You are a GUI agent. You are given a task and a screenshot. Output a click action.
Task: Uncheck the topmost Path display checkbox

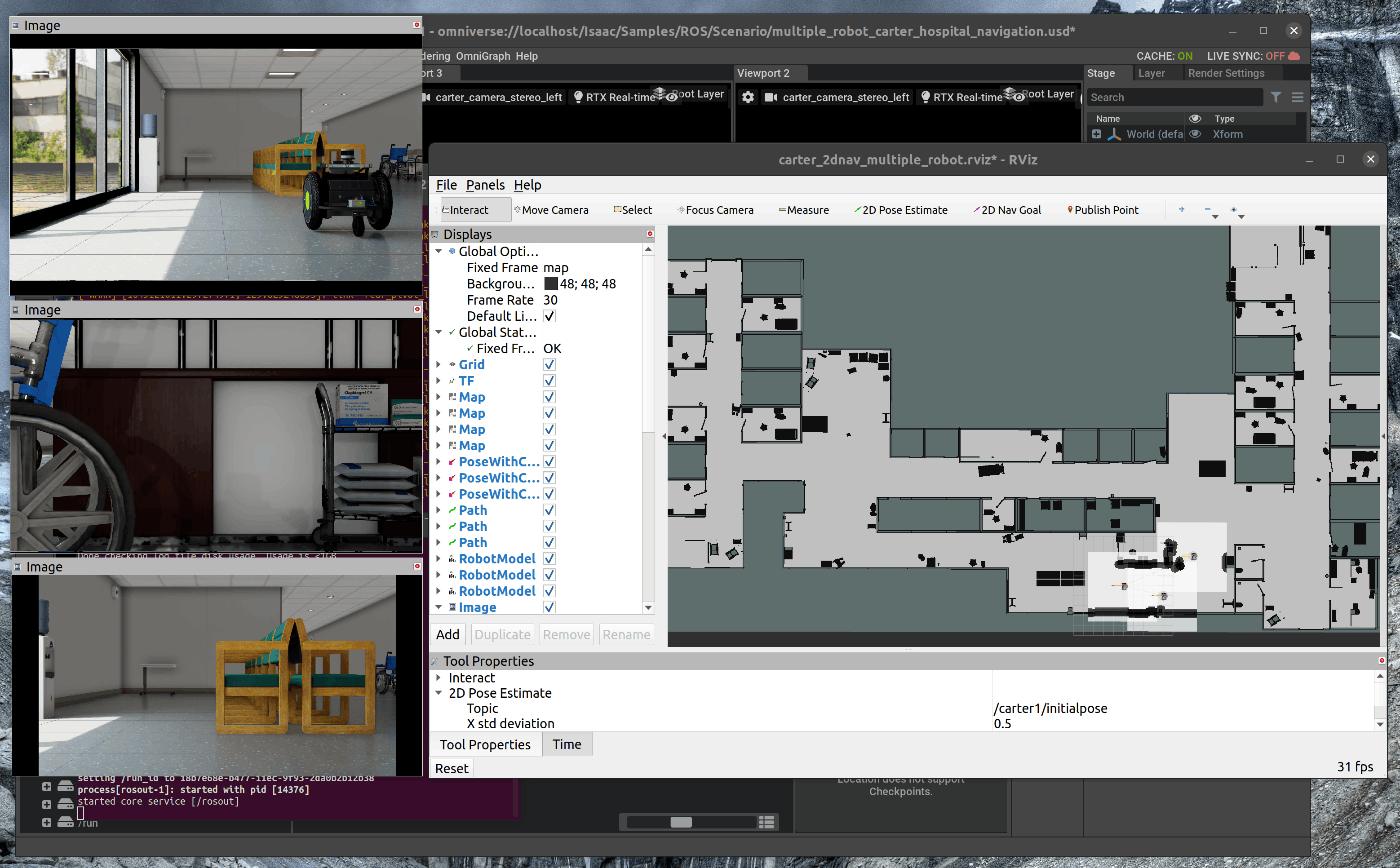coord(549,510)
